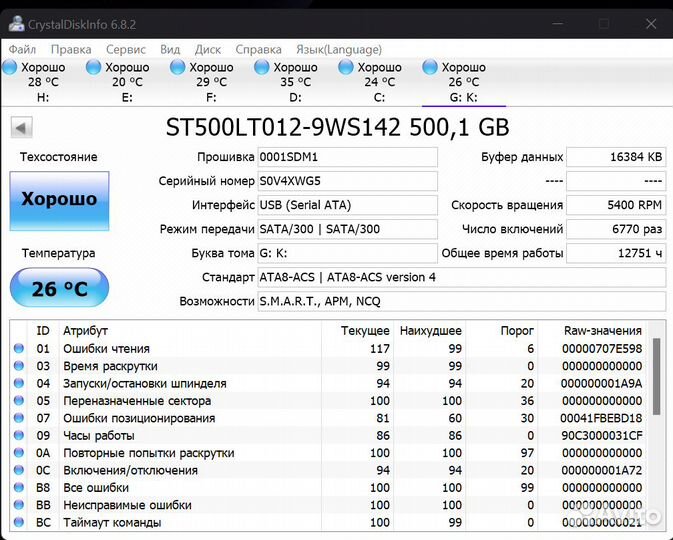This screenshot has height=540, width=673.
Task: Click the 26 °C temperature button
Action: 59,288
